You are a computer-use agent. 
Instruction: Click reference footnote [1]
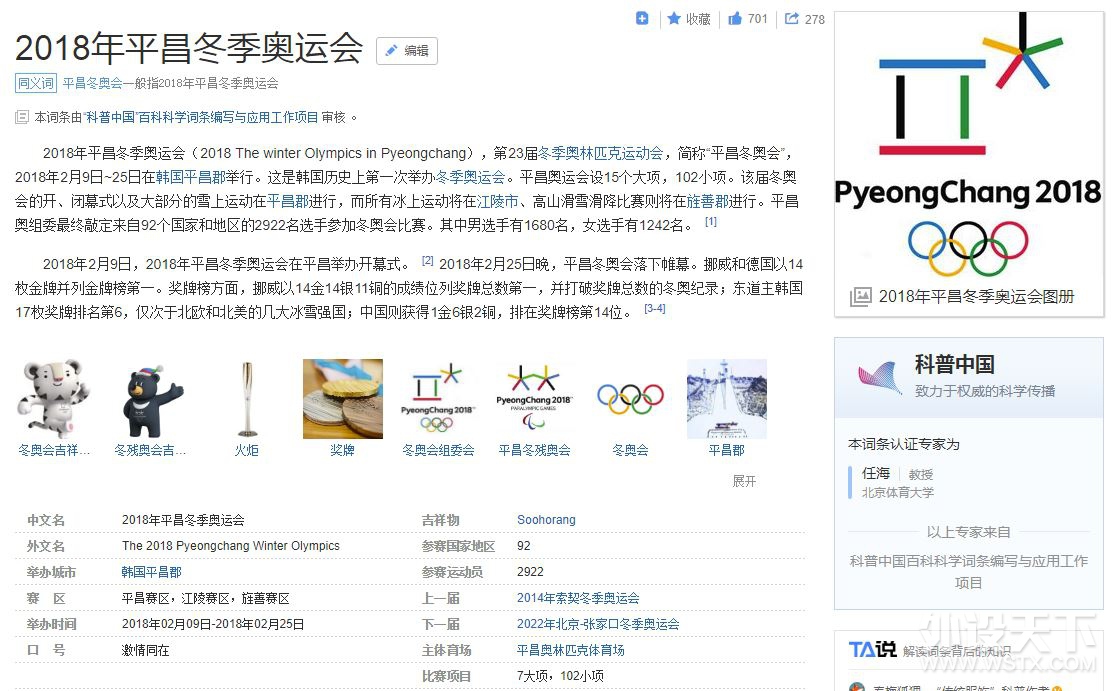(710, 222)
